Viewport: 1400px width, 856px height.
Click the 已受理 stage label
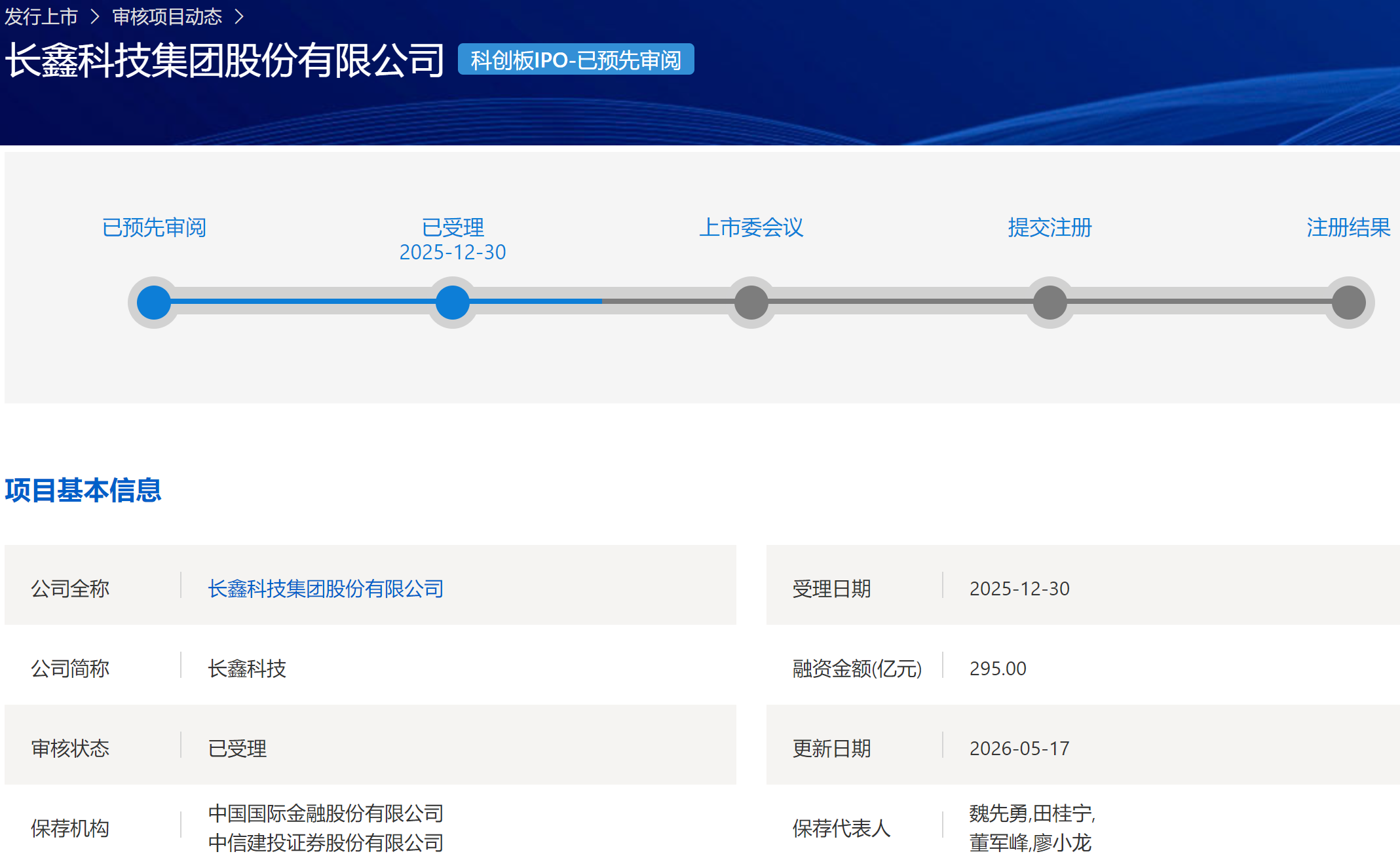coord(453,227)
